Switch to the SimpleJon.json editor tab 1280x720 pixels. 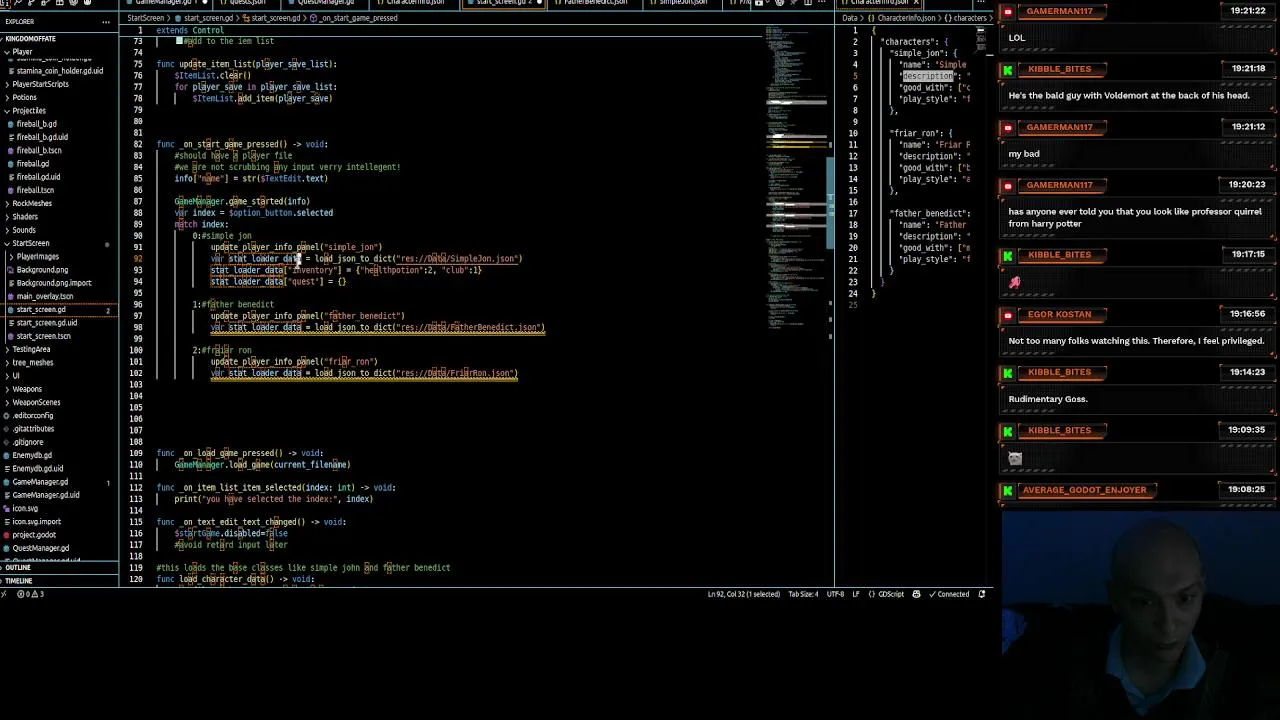(x=682, y=3)
